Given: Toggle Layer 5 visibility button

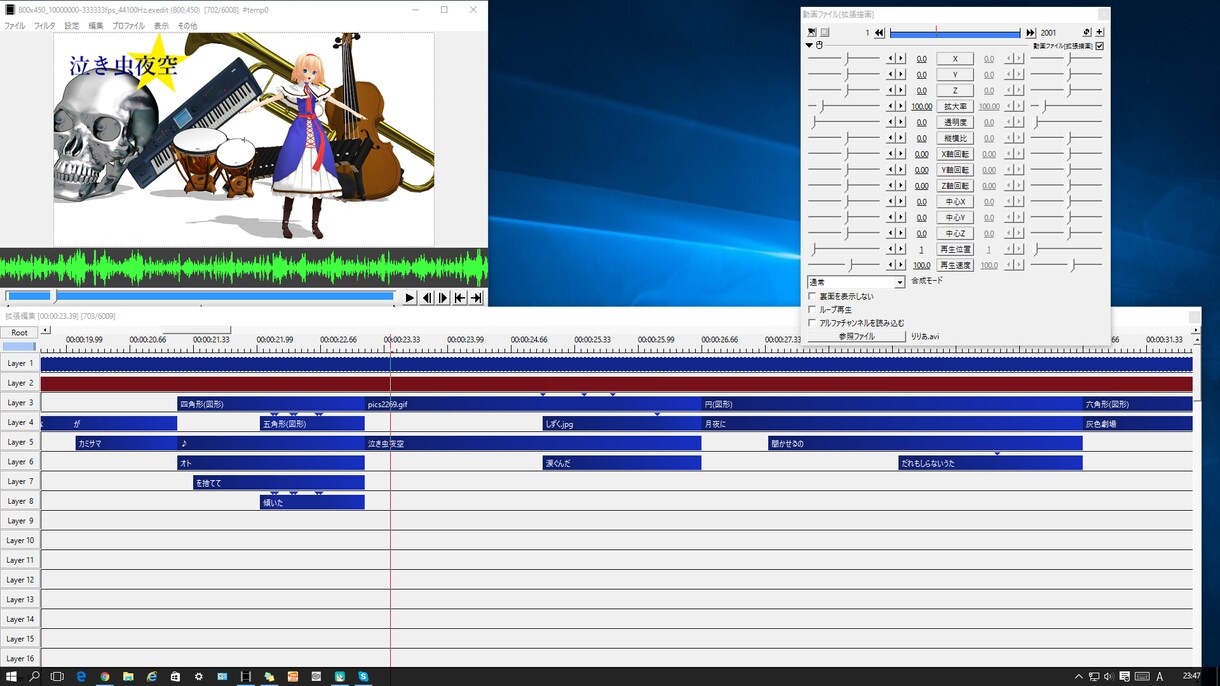Looking at the screenshot, I should click(20, 442).
